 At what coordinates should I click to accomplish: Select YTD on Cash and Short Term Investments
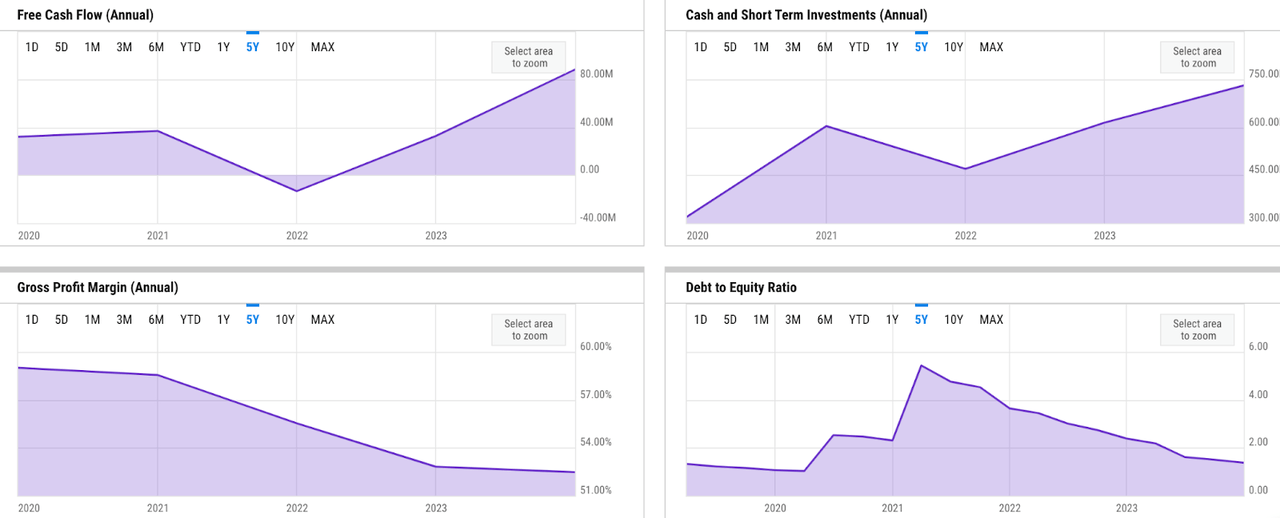[859, 47]
